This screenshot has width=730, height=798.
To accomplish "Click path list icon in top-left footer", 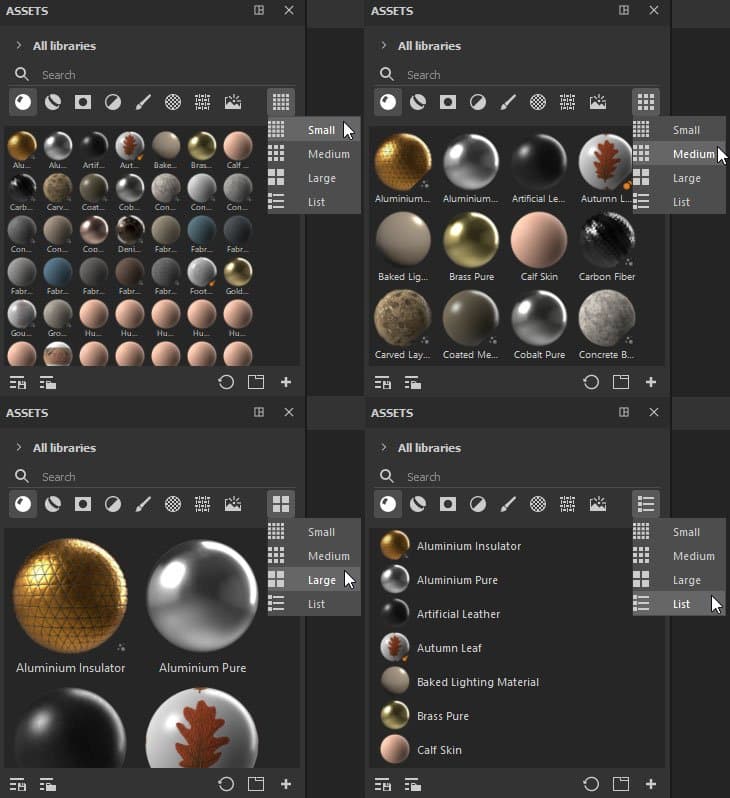I will pos(48,383).
